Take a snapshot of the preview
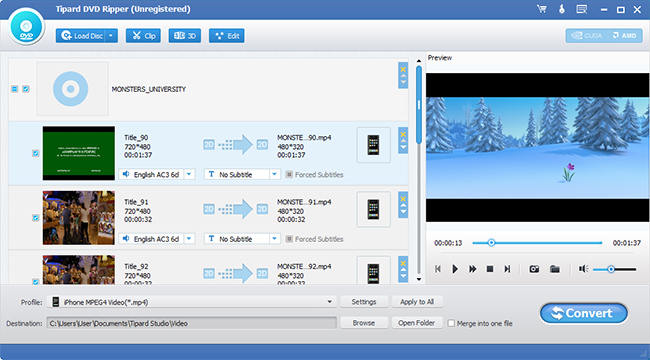Image resolution: width=650 pixels, height=360 pixels. pos(534,269)
